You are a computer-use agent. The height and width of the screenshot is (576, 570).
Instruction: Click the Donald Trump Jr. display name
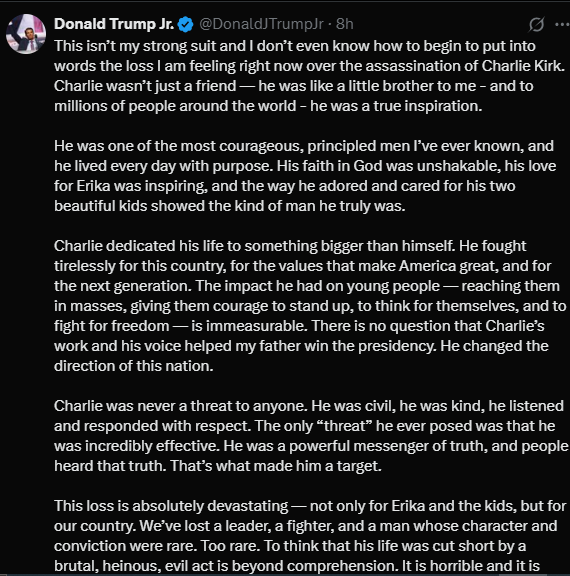(114, 24)
